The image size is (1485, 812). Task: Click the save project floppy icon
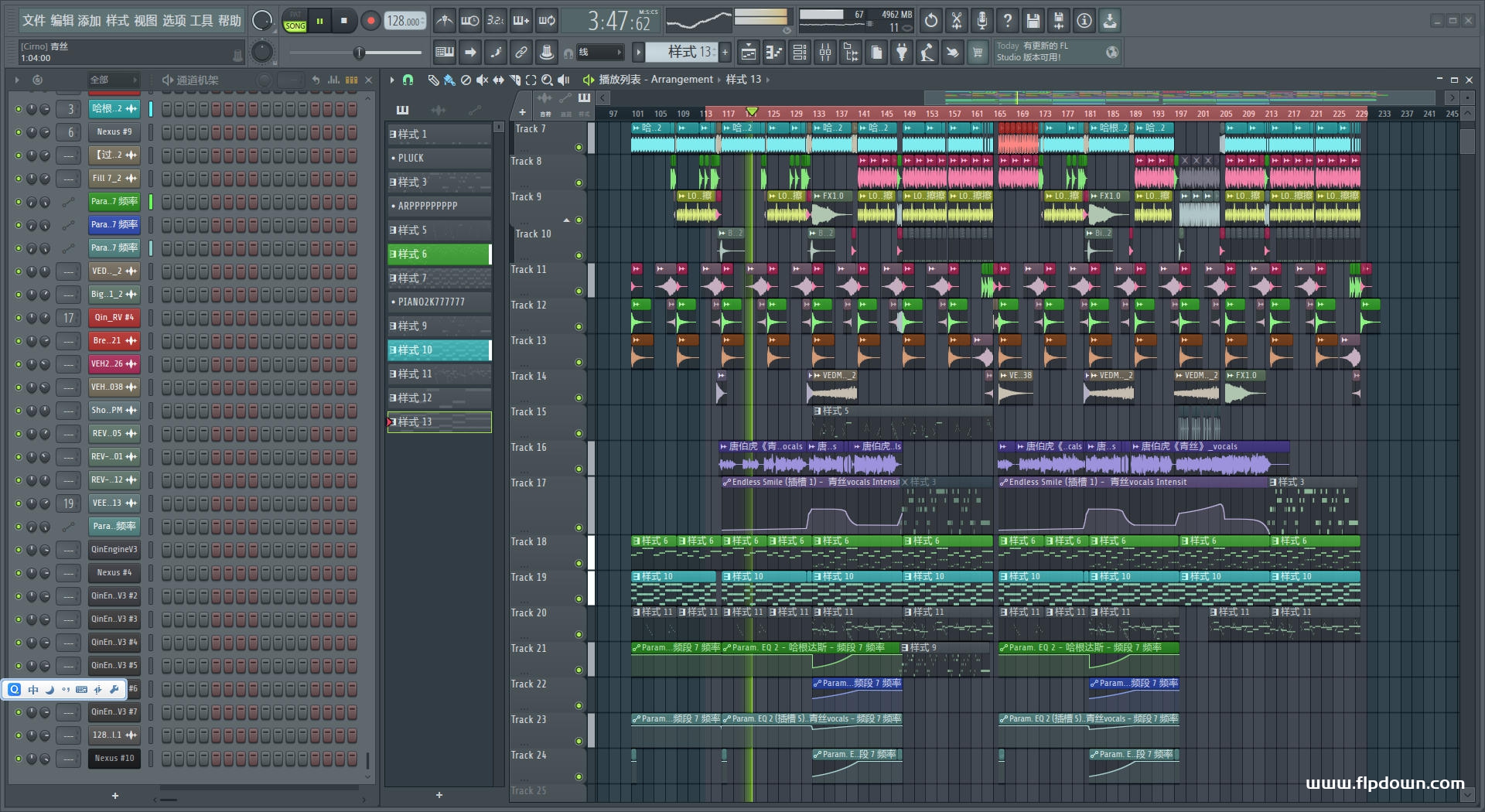[x=1033, y=21]
